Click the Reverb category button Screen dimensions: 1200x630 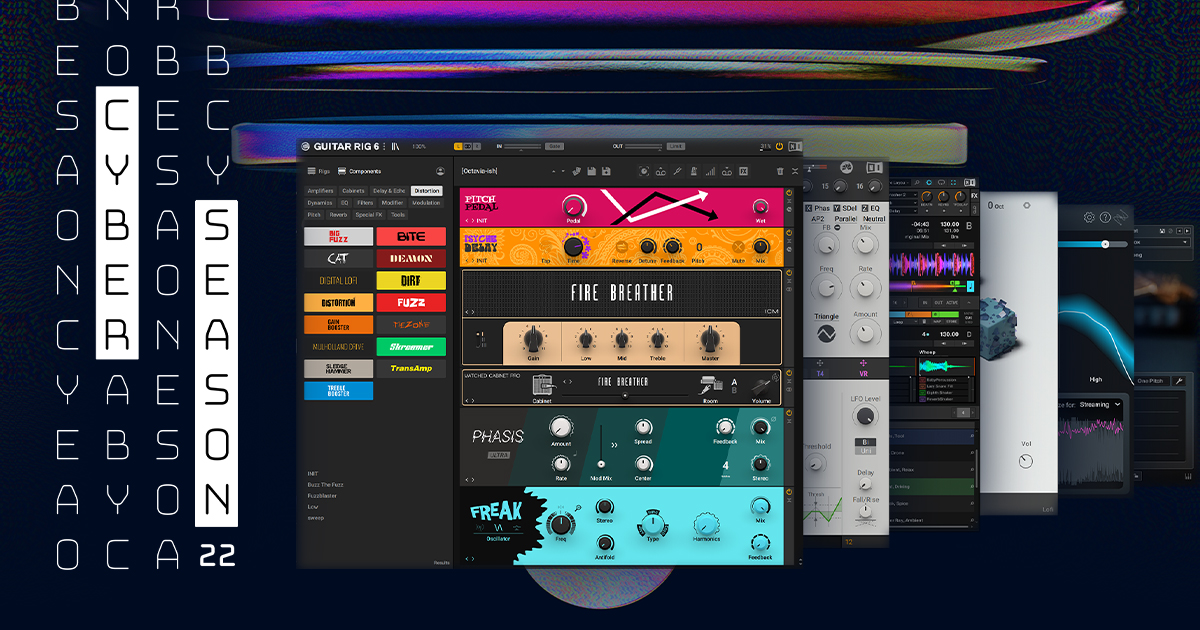(x=338, y=214)
